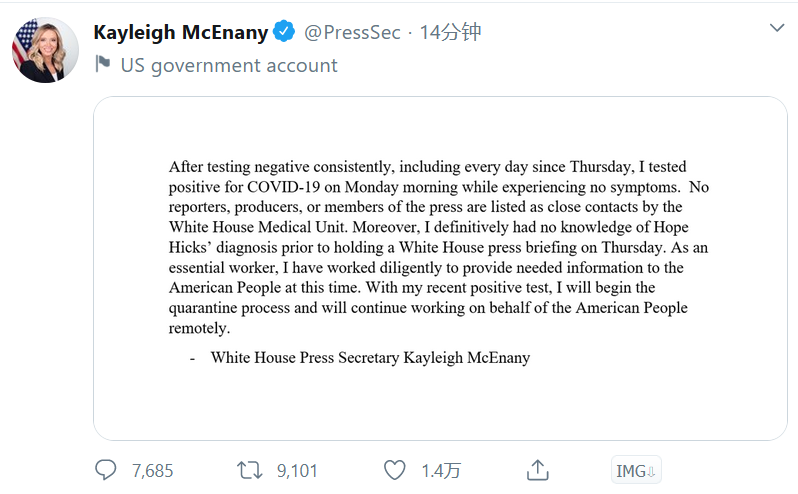Click the reply speech bubble icon
798x494 pixels.
click(106, 470)
